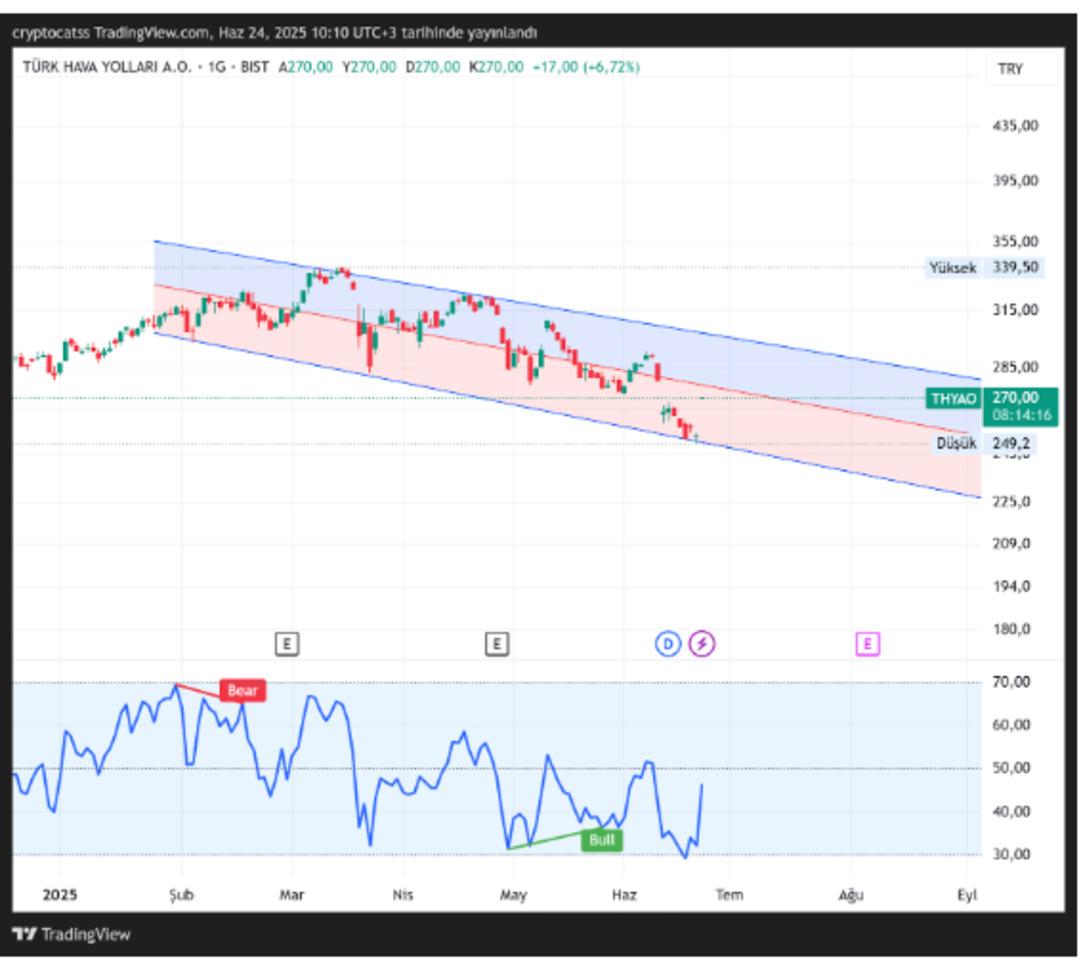This screenshot has width=1080, height=970.
Task: Click the Ağu month label
Action: pyautogui.click(x=851, y=895)
